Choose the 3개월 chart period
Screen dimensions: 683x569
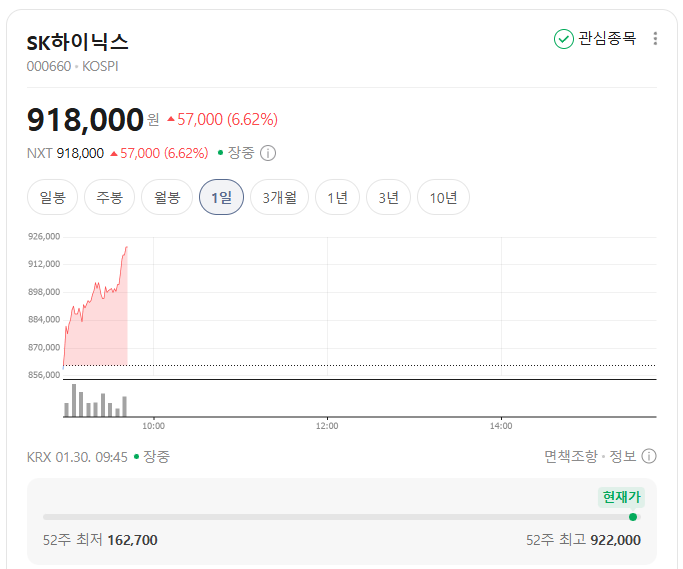click(279, 197)
